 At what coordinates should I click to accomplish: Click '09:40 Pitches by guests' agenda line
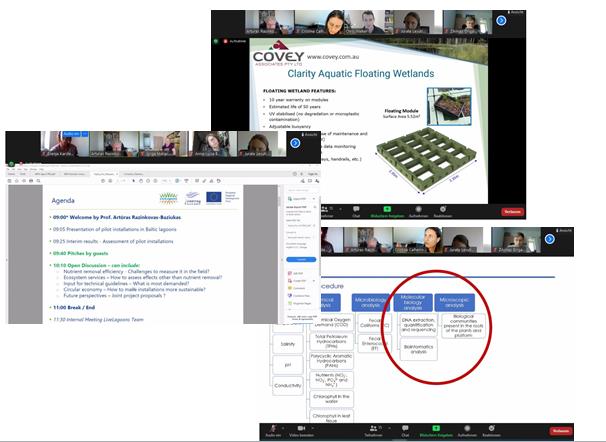pyautogui.click(x=80, y=253)
